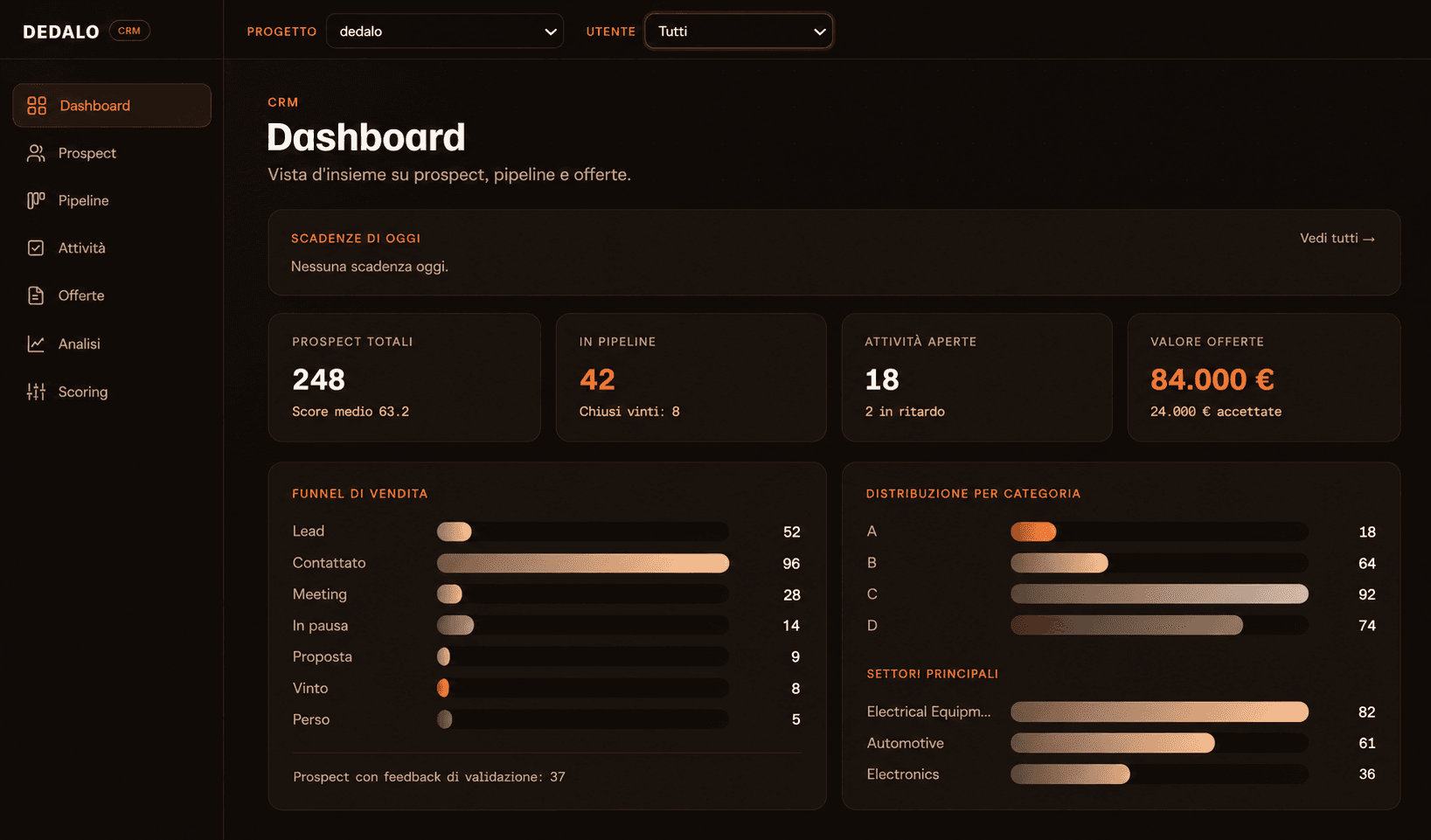Click the In Pipeline 42 card
This screenshot has width=1431, height=840.
coord(691,378)
